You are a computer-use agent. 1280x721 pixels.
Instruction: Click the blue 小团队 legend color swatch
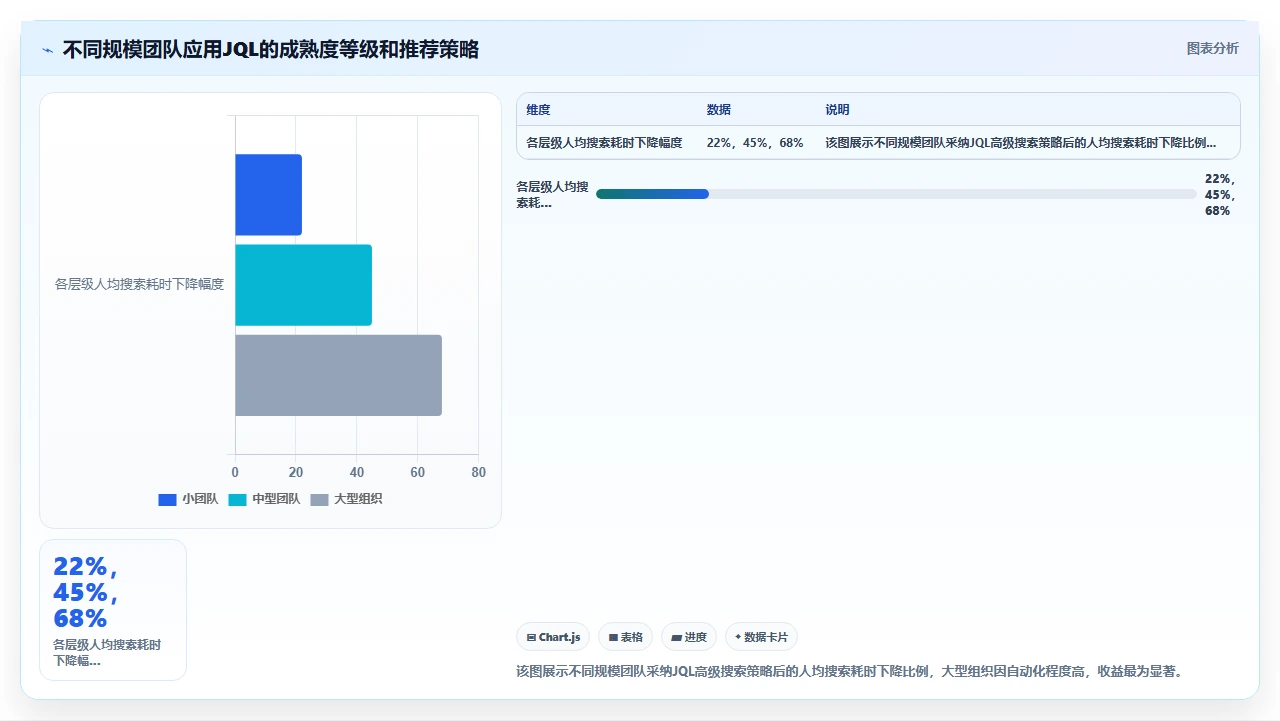pos(167,500)
